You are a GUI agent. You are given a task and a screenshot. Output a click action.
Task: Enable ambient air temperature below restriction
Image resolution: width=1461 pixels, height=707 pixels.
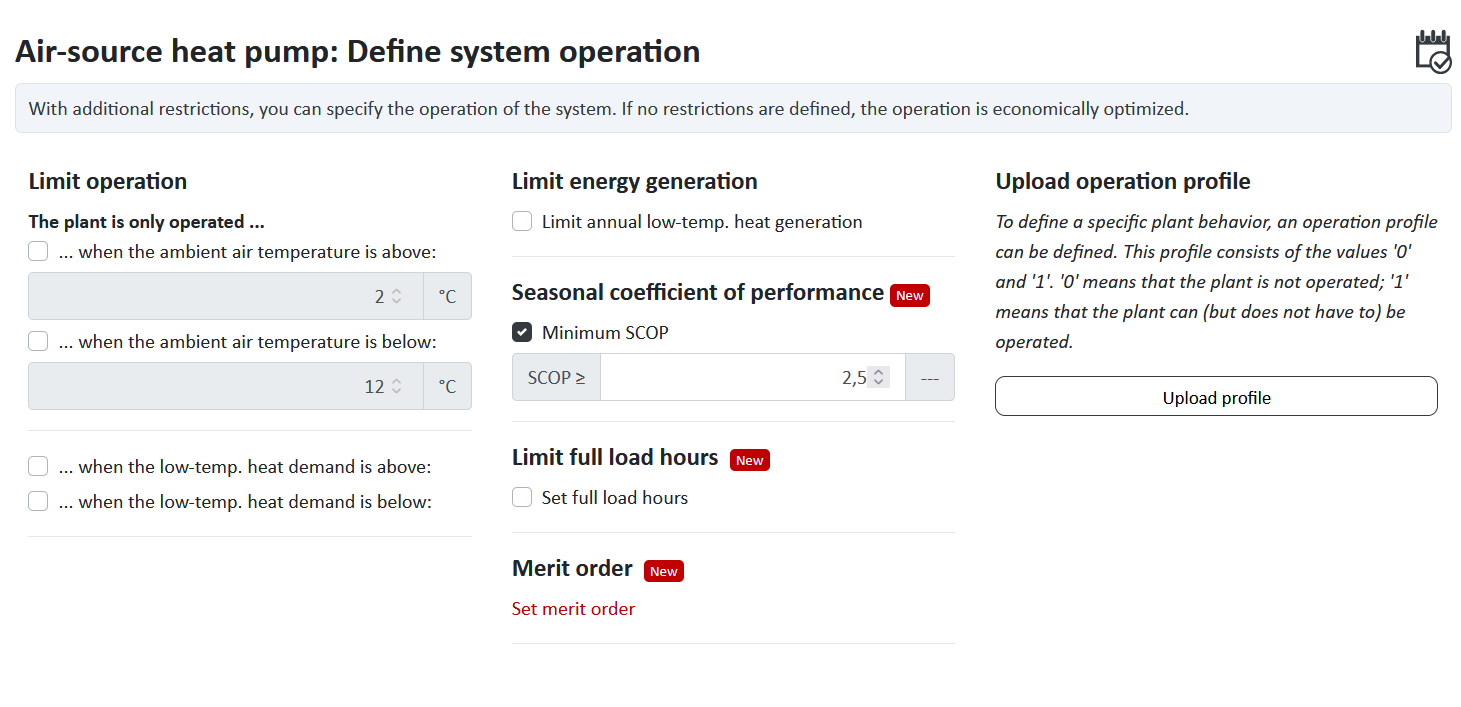click(x=38, y=341)
